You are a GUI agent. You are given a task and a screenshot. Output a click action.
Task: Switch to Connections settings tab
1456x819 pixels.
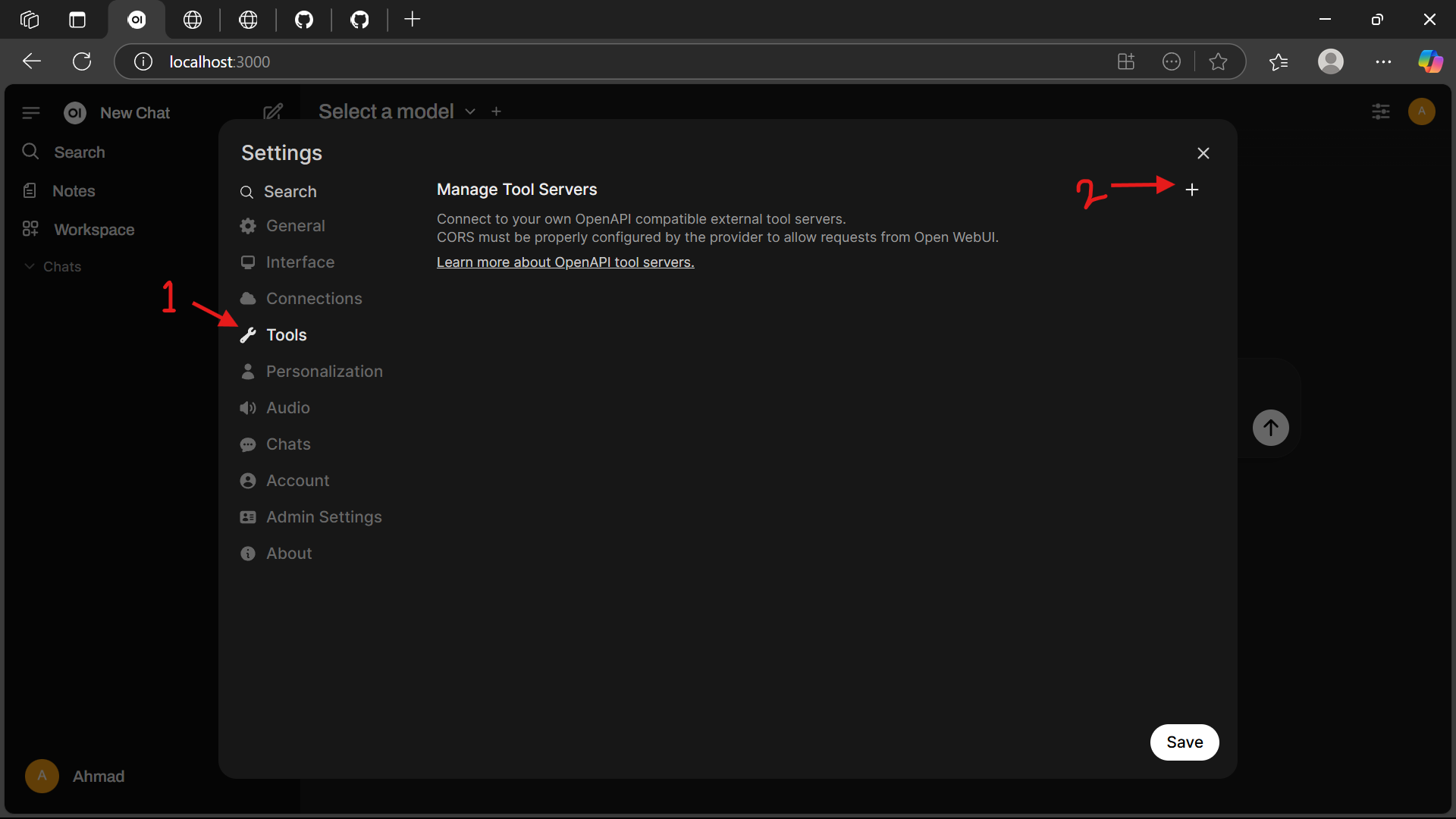tap(313, 299)
